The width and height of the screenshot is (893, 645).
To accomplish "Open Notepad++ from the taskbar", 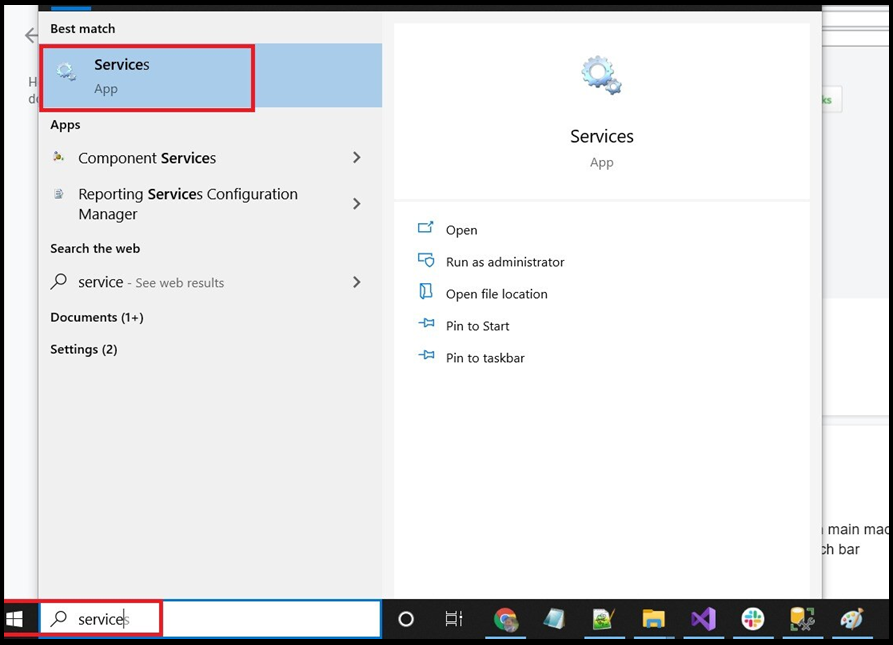I will click(x=603, y=619).
